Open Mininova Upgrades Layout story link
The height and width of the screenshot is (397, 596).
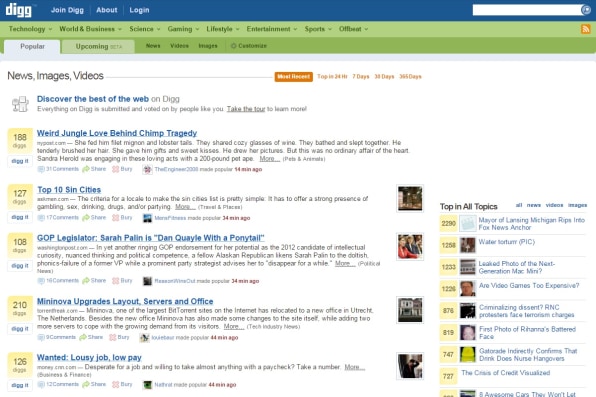coord(125,302)
